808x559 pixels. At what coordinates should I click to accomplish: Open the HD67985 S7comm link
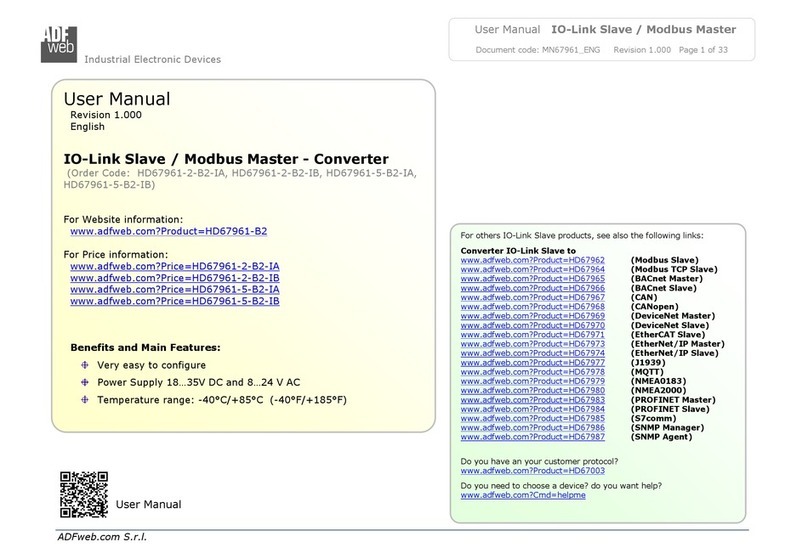click(533, 418)
